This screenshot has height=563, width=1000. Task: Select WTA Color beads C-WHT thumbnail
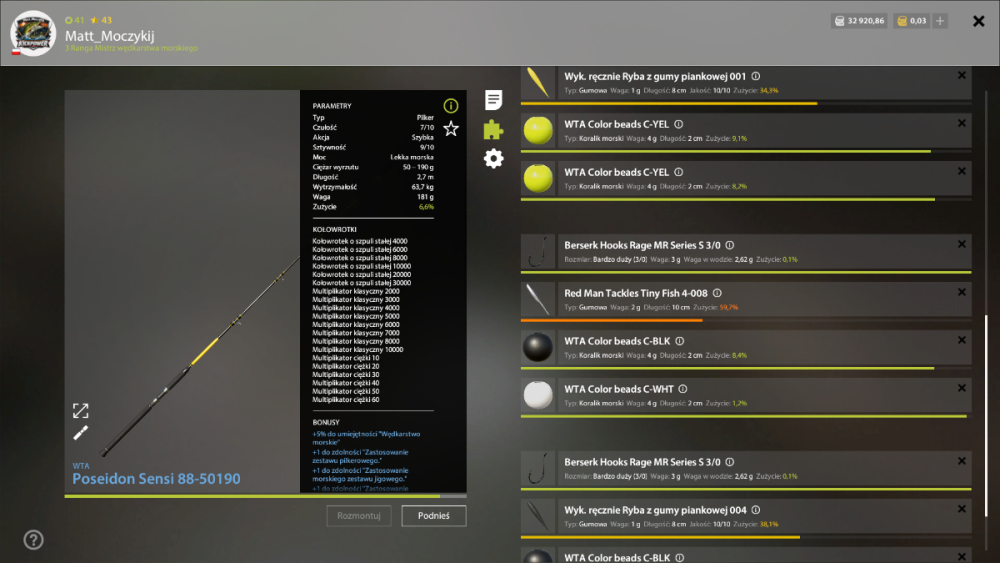pyautogui.click(x=538, y=395)
